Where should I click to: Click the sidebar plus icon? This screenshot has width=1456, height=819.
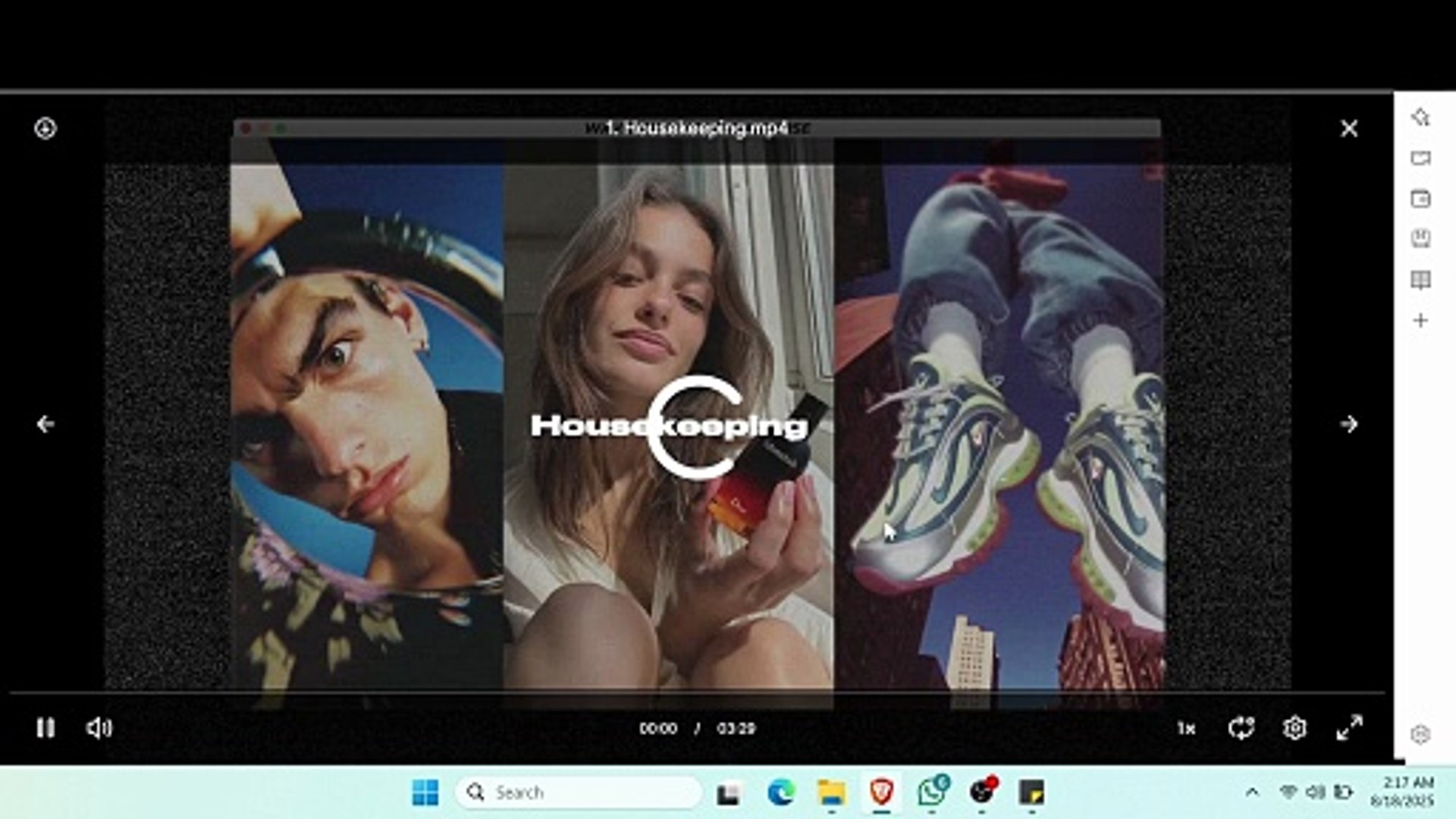pyautogui.click(x=1420, y=320)
